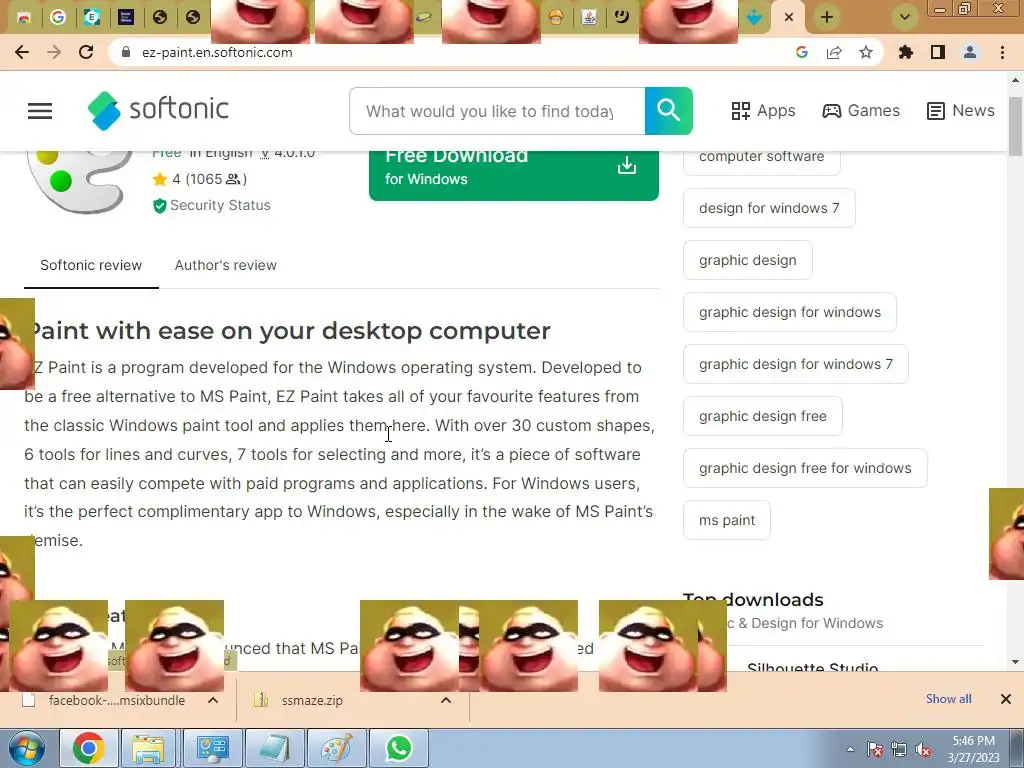Click the page vertical scrollbar thumb
Screen dimensions: 1024x768
(x=1015, y=126)
